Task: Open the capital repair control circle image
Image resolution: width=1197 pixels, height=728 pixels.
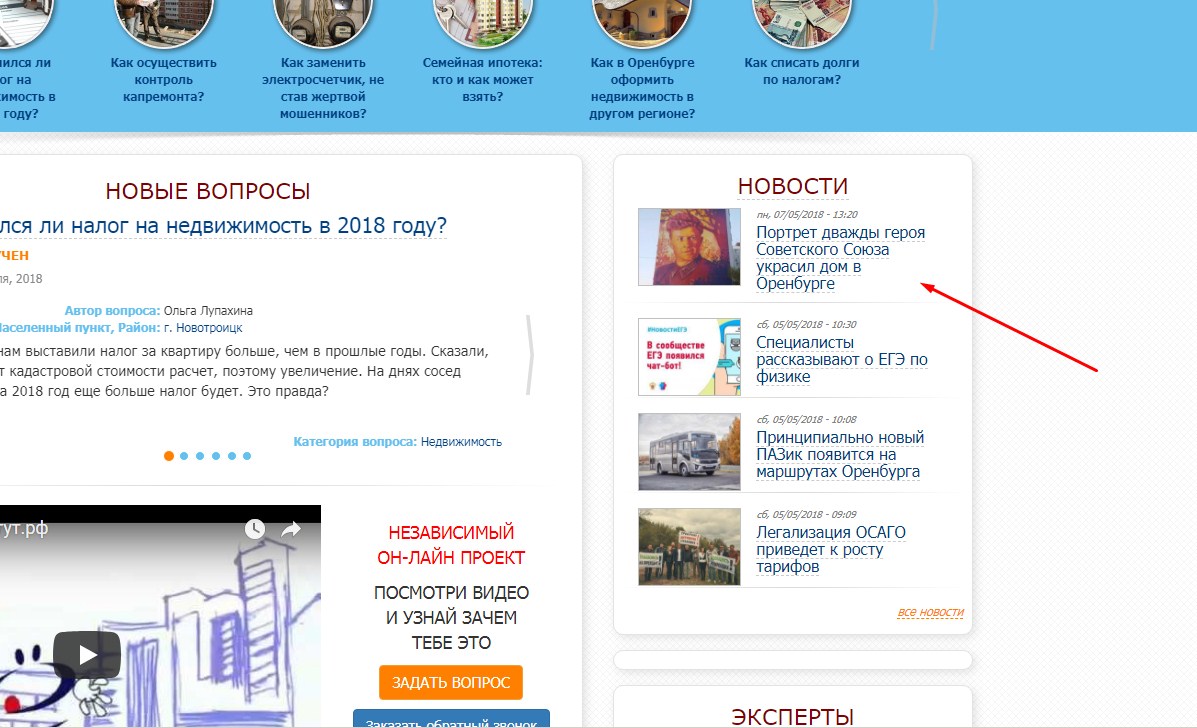Action: click(163, 20)
